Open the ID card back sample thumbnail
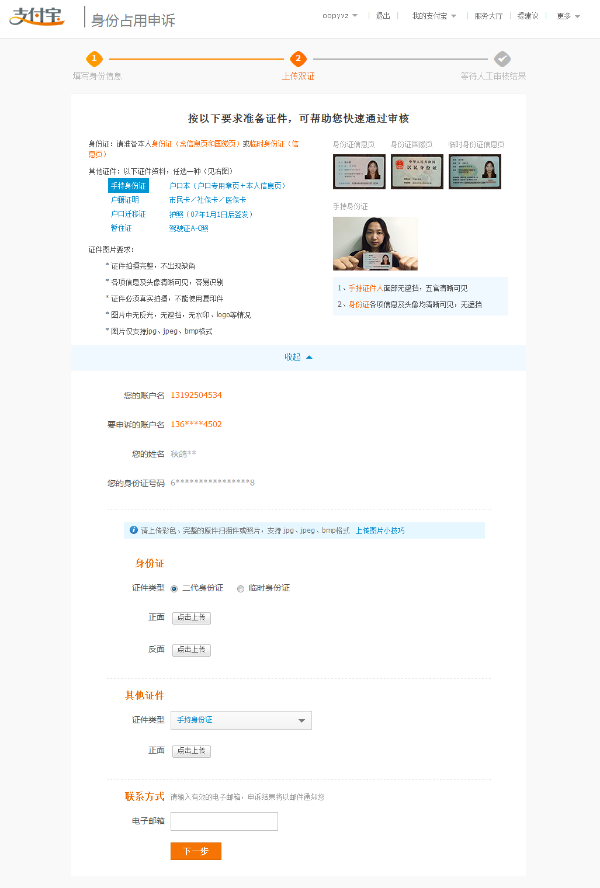Image resolution: width=600 pixels, height=888 pixels. coord(416,171)
